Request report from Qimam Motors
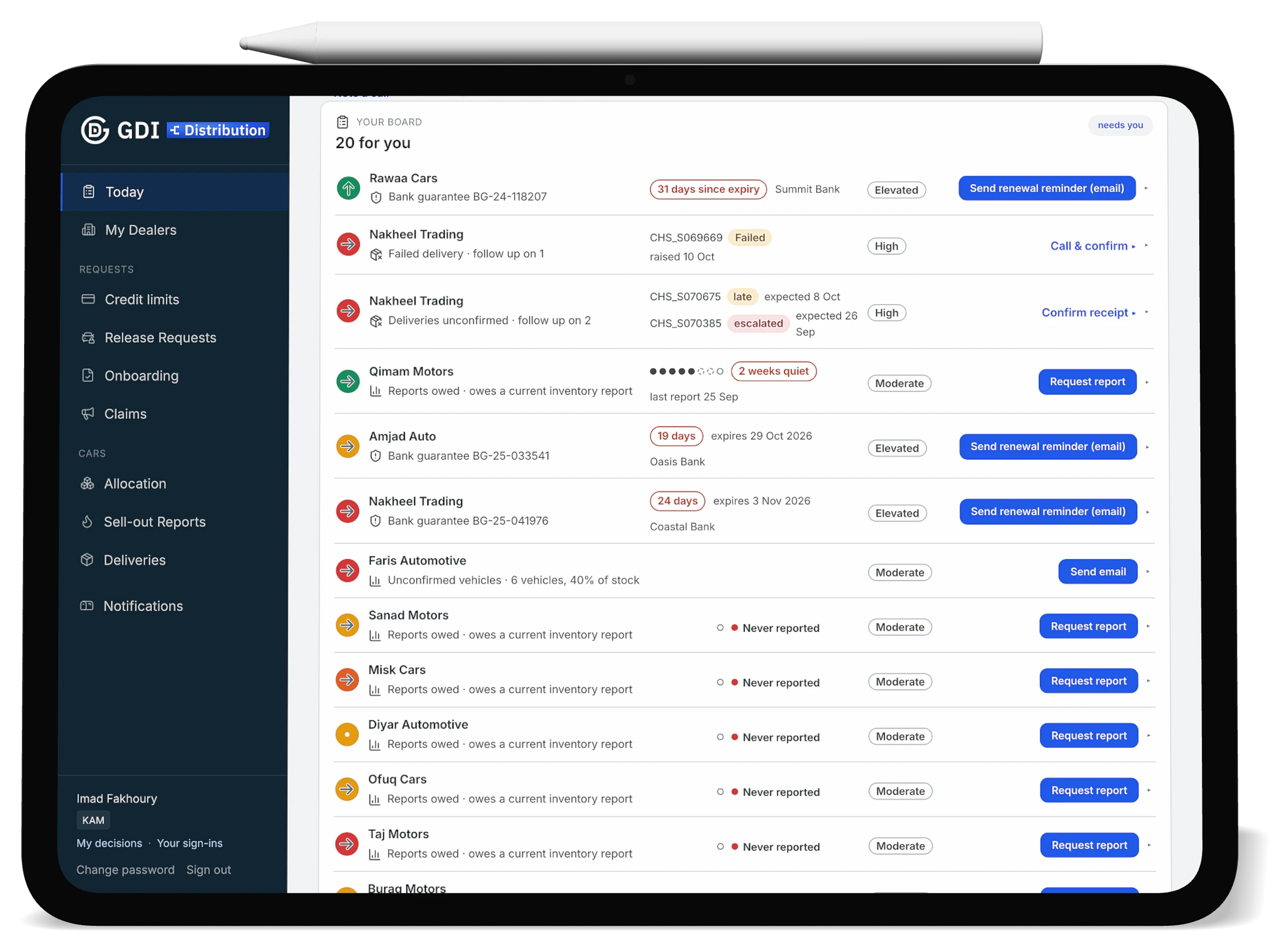This screenshot has width=1288, height=952. [1087, 382]
